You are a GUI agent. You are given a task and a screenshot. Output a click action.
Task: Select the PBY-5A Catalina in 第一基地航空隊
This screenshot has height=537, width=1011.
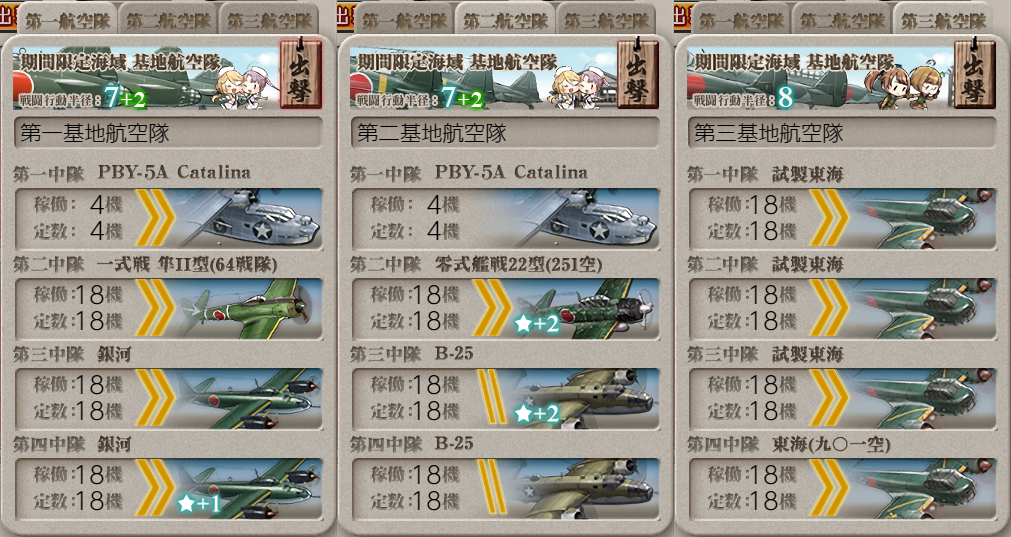tap(168, 218)
